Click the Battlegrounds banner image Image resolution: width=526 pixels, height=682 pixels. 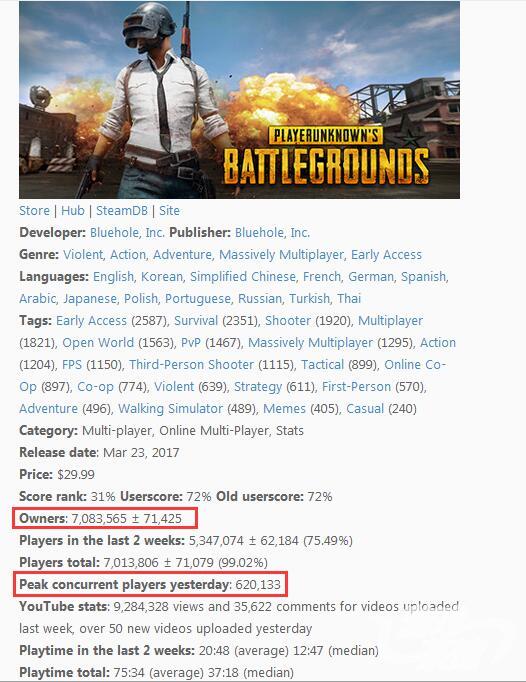239,100
